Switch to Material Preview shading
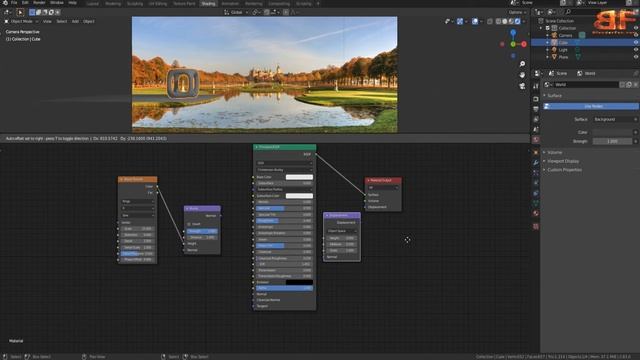The width and height of the screenshot is (640, 360). 511,21
